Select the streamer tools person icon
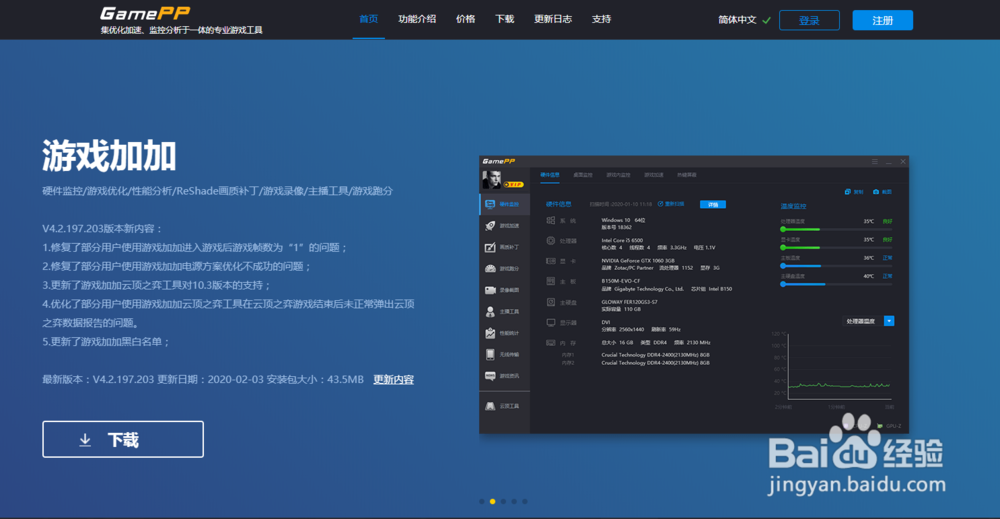 click(490, 312)
